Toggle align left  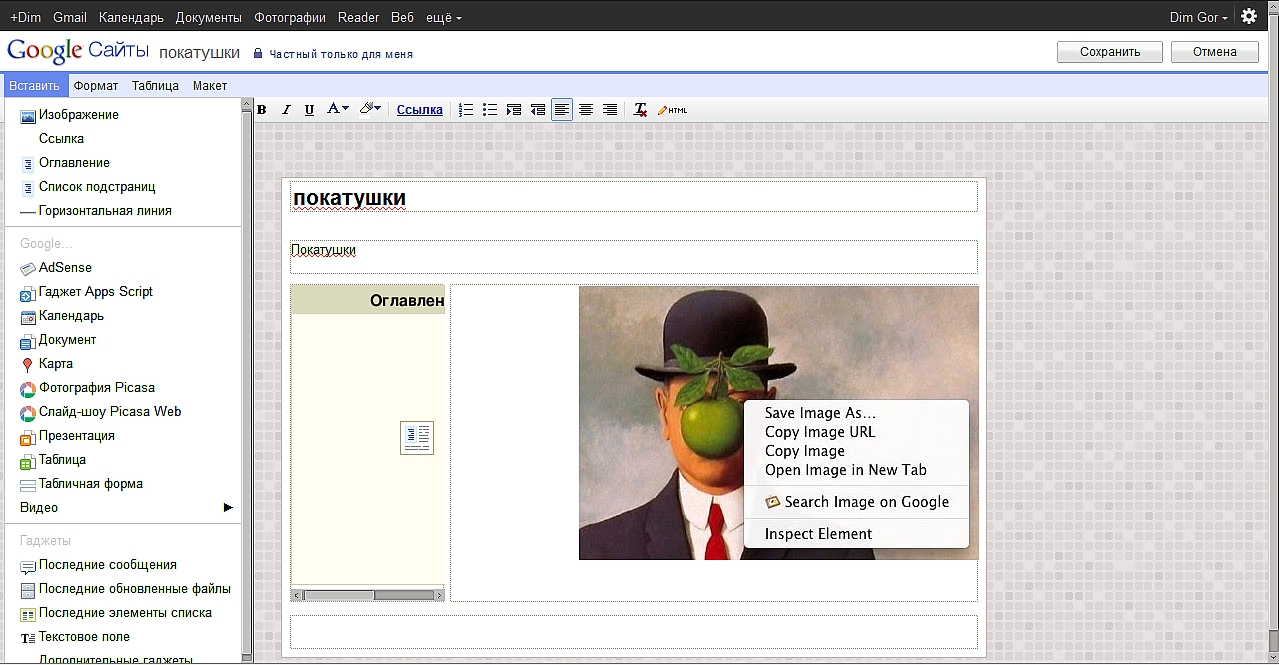pyautogui.click(x=562, y=110)
